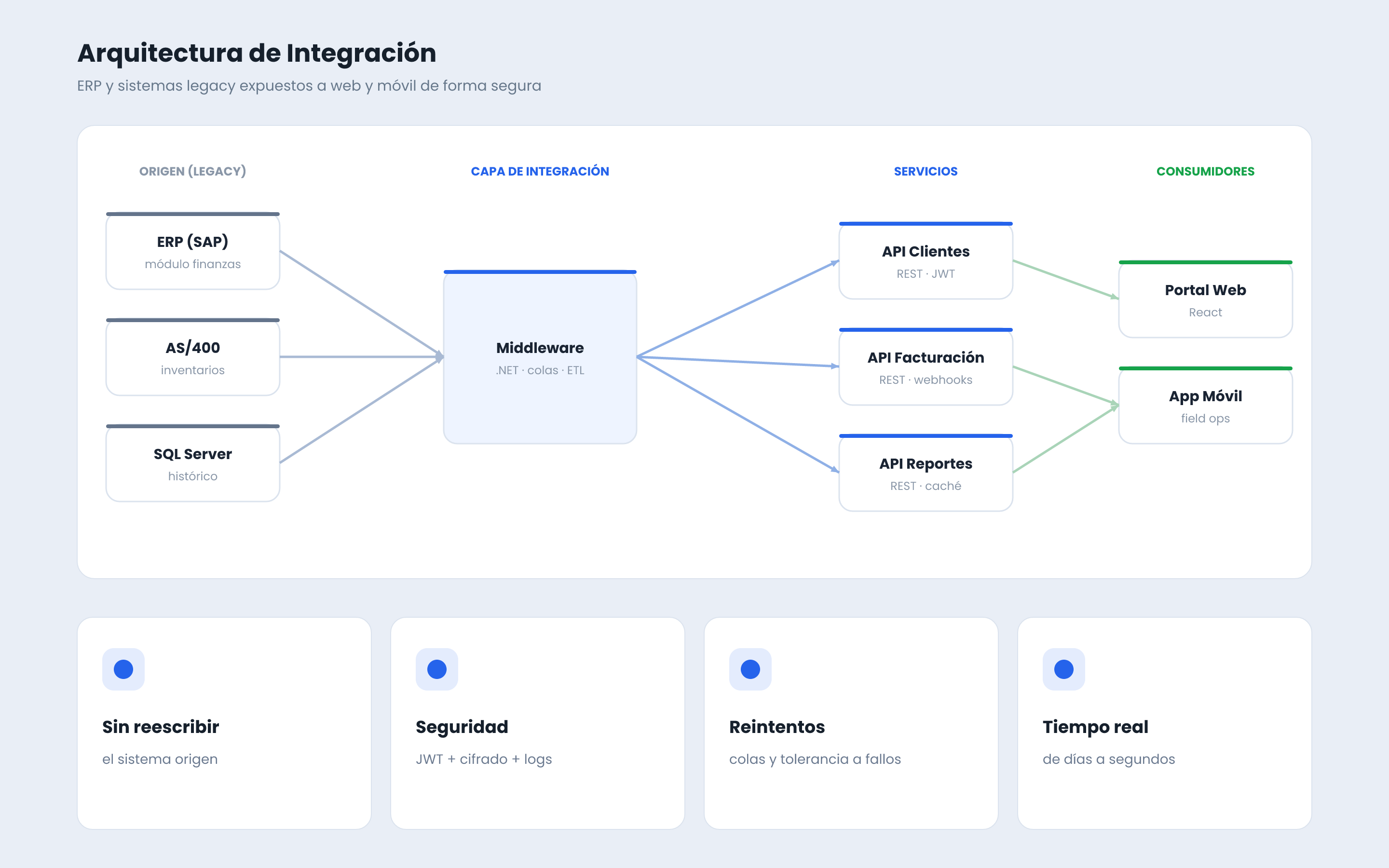Click the 'REST · caché' label
1389x868 pixels.
click(926, 486)
